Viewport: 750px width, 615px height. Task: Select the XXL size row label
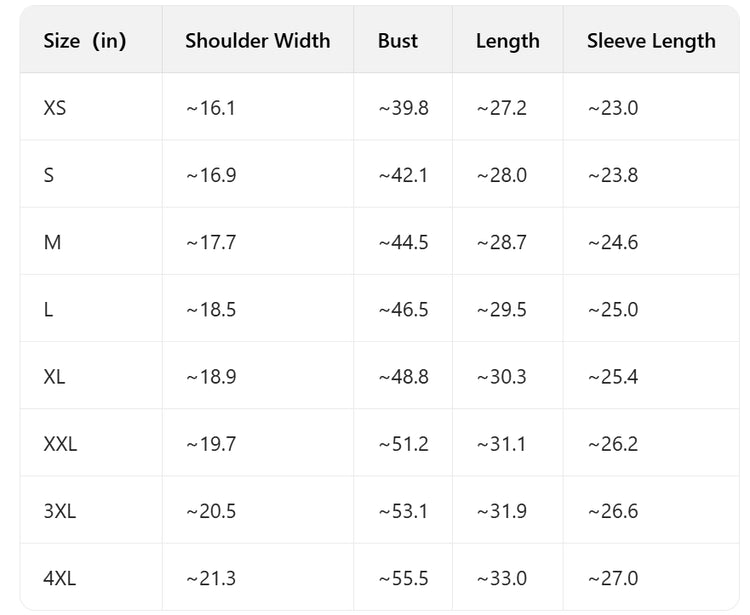coord(60,444)
